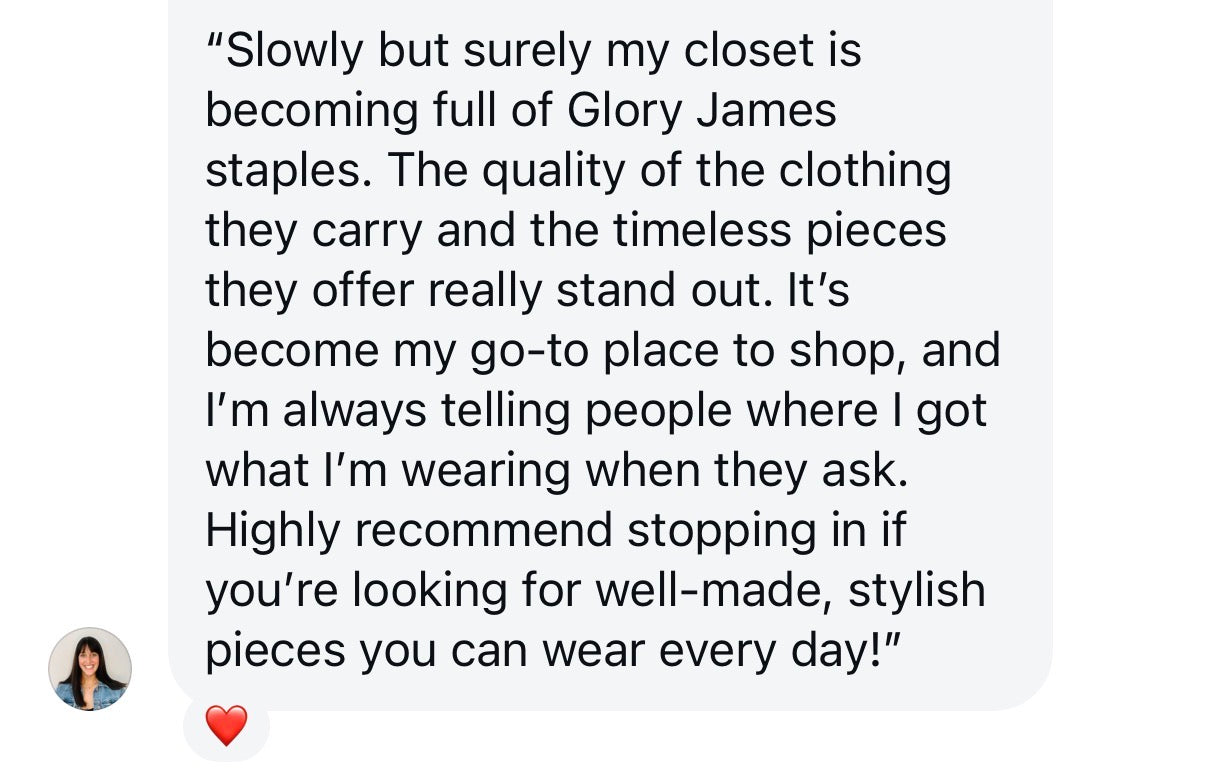1206x783 pixels.
Task: Click the word "closet" in the first line
Action: coord(735,50)
